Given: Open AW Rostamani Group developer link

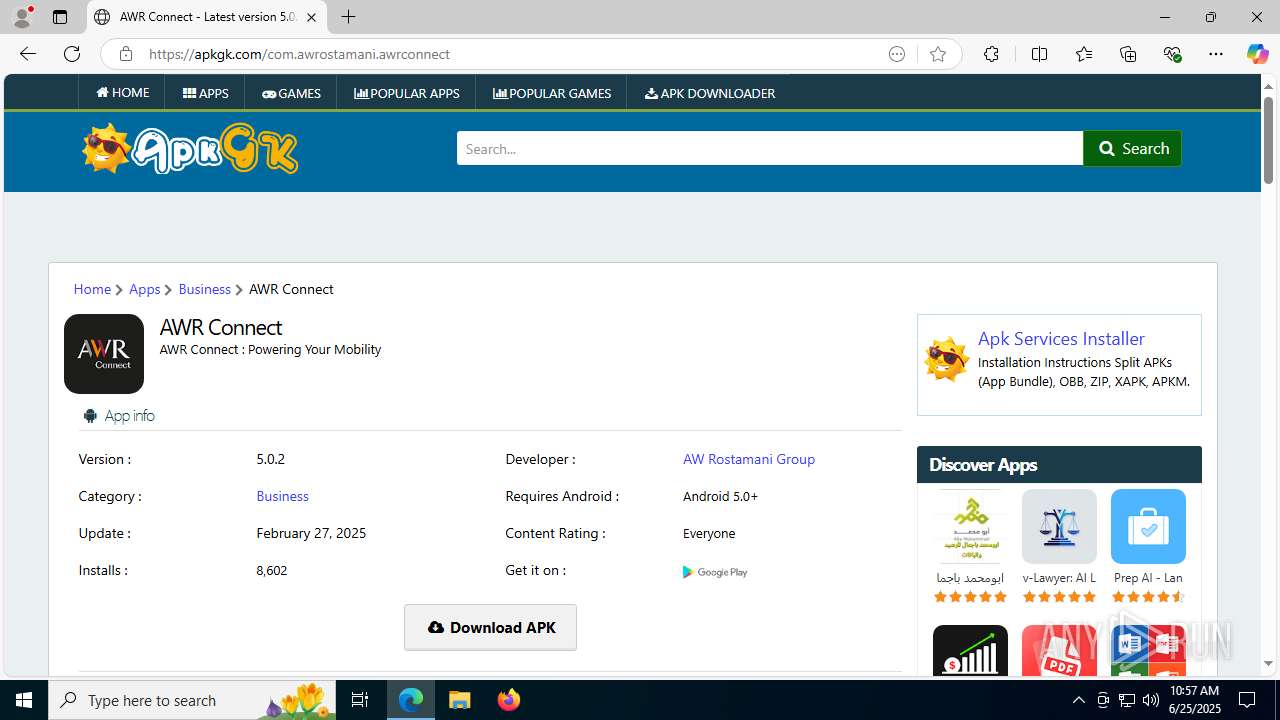Looking at the screenshot, I should coord(749,459).
